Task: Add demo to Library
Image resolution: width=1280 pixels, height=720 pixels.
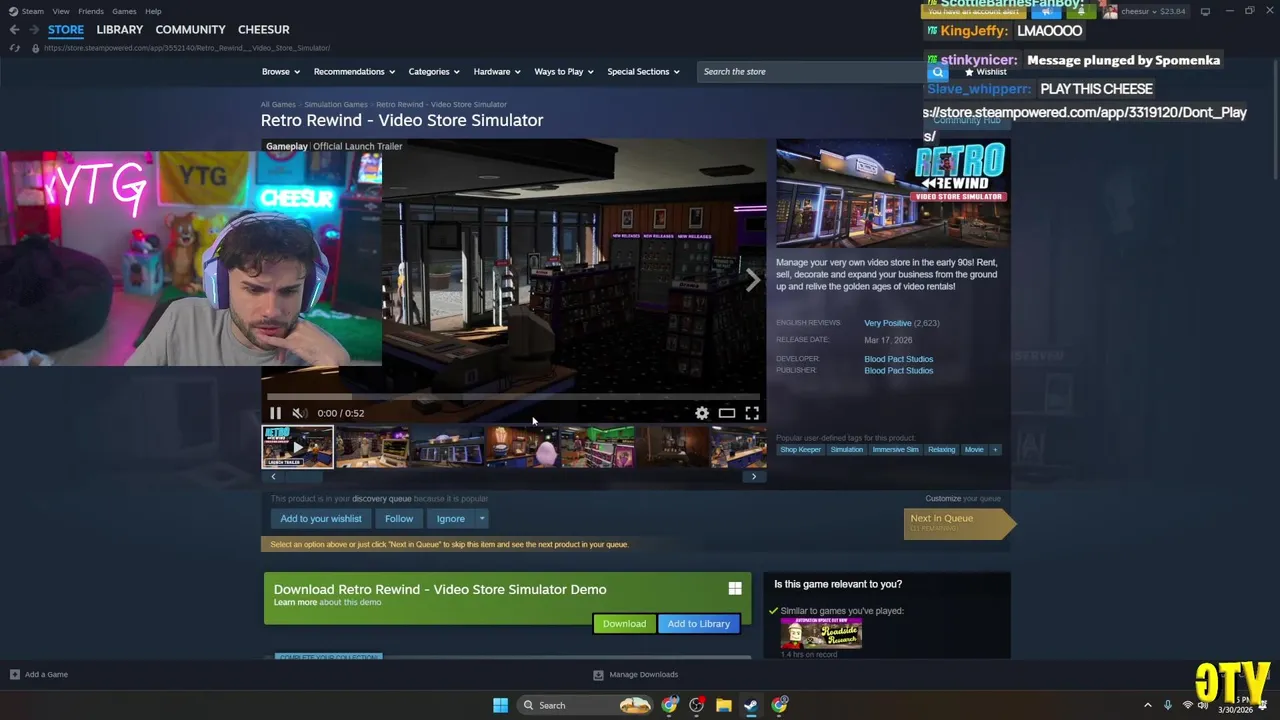Action: pos(699,624)
